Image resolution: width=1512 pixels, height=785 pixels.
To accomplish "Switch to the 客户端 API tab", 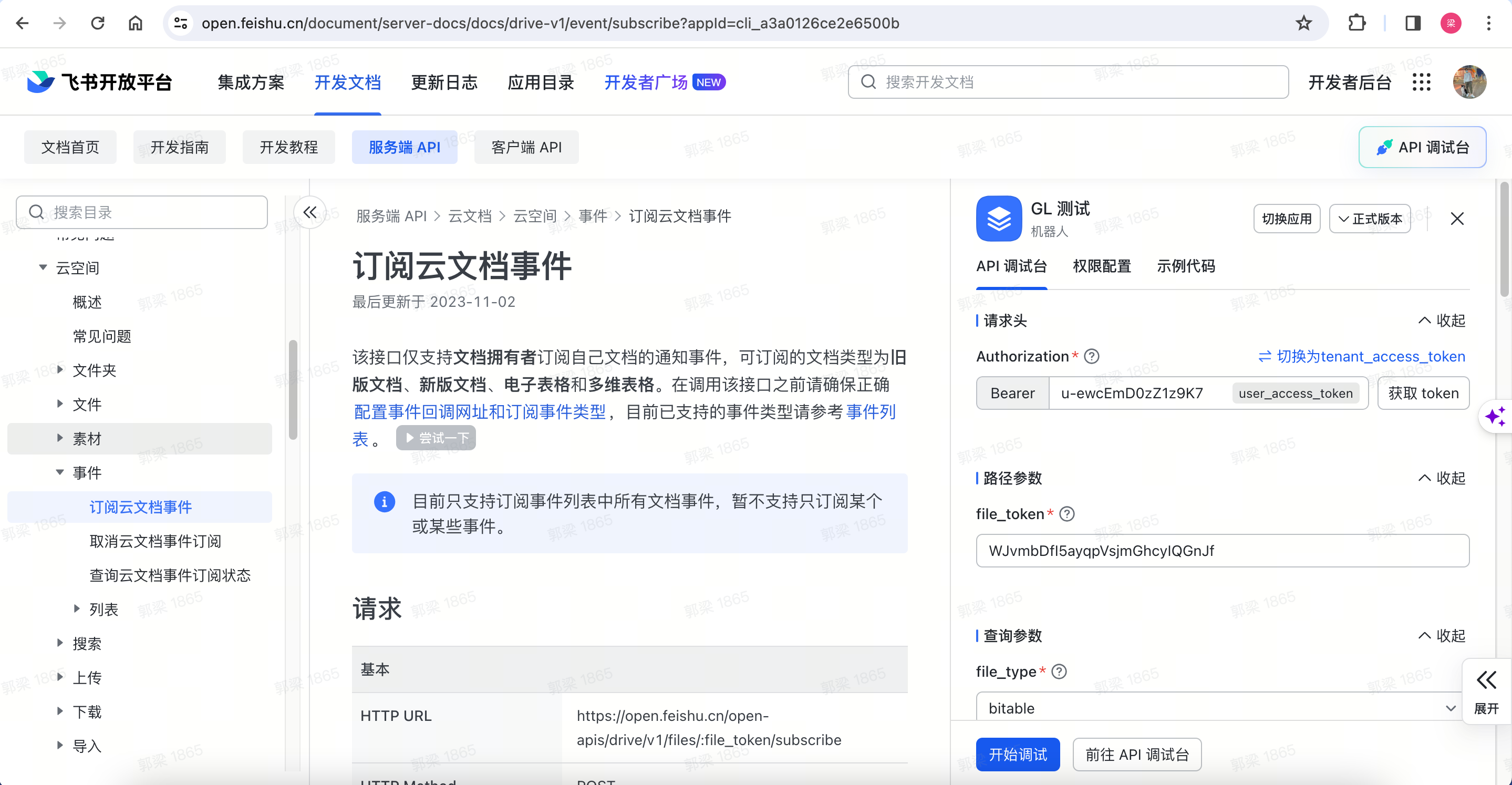I will [526, 147].
